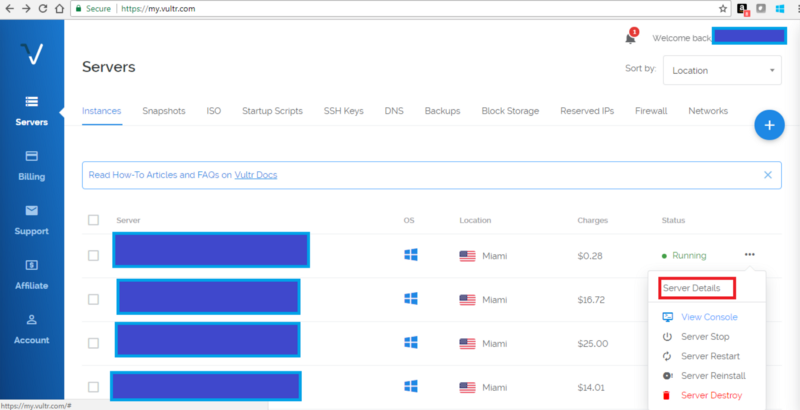This screenshot has height=410, width=800.
Task: Open the Sort by Location dropdown
Action: 722,70
